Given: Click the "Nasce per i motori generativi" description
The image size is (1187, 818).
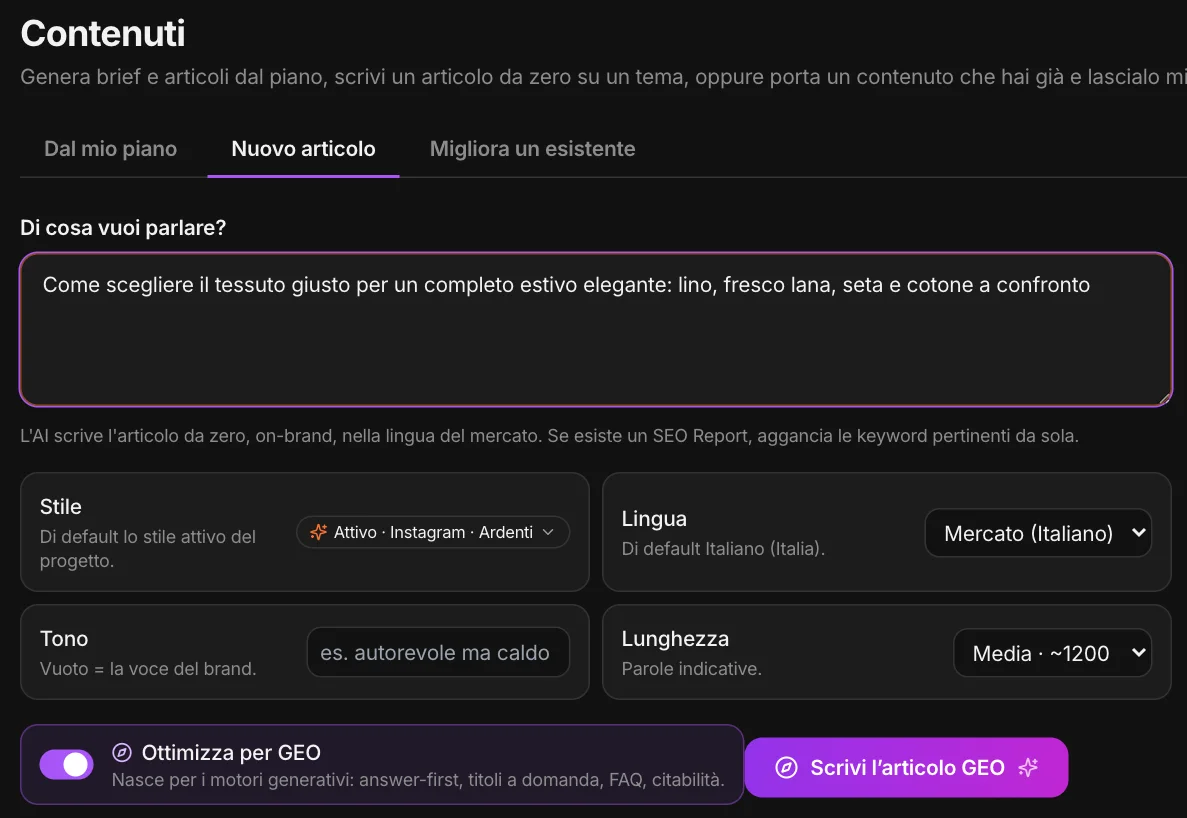Looking at the screenshot, I should click(x=418, y=779).
